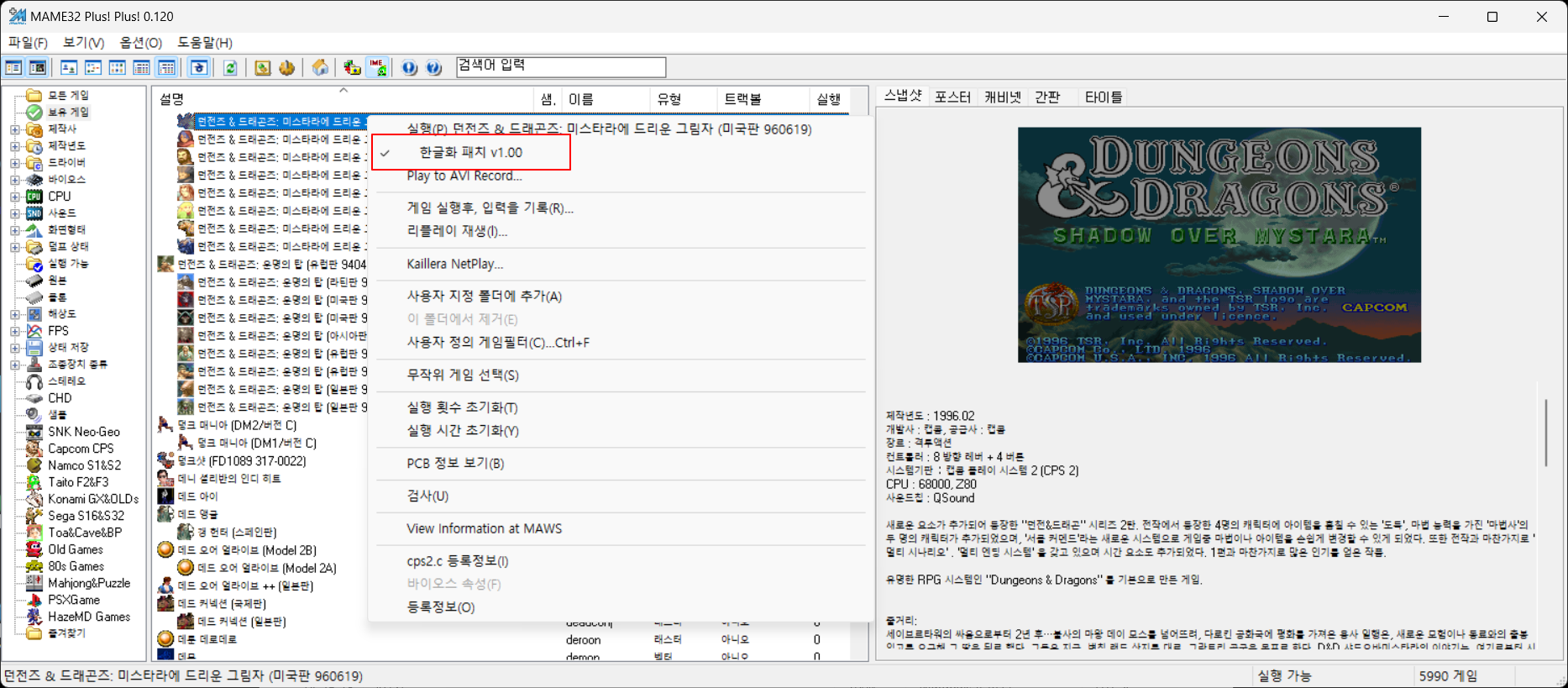
Task: Switch to the 포스터 tab
Action: [x=952, y=97]
